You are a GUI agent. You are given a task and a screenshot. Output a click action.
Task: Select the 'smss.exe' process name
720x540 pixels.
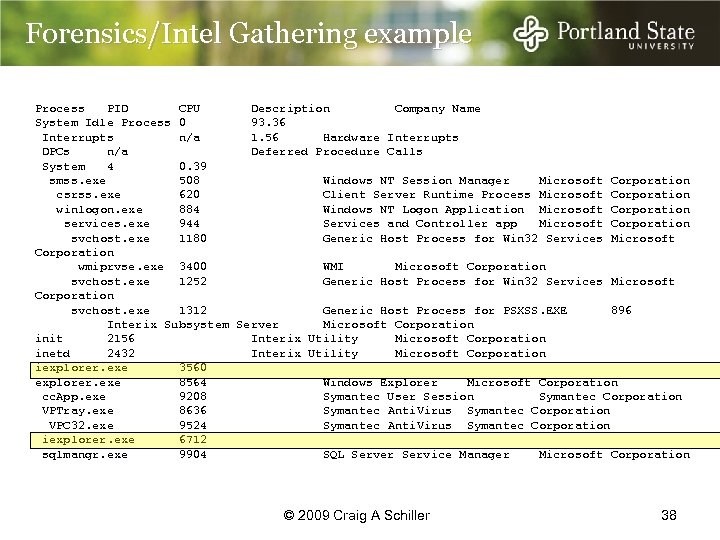point(78,181)
